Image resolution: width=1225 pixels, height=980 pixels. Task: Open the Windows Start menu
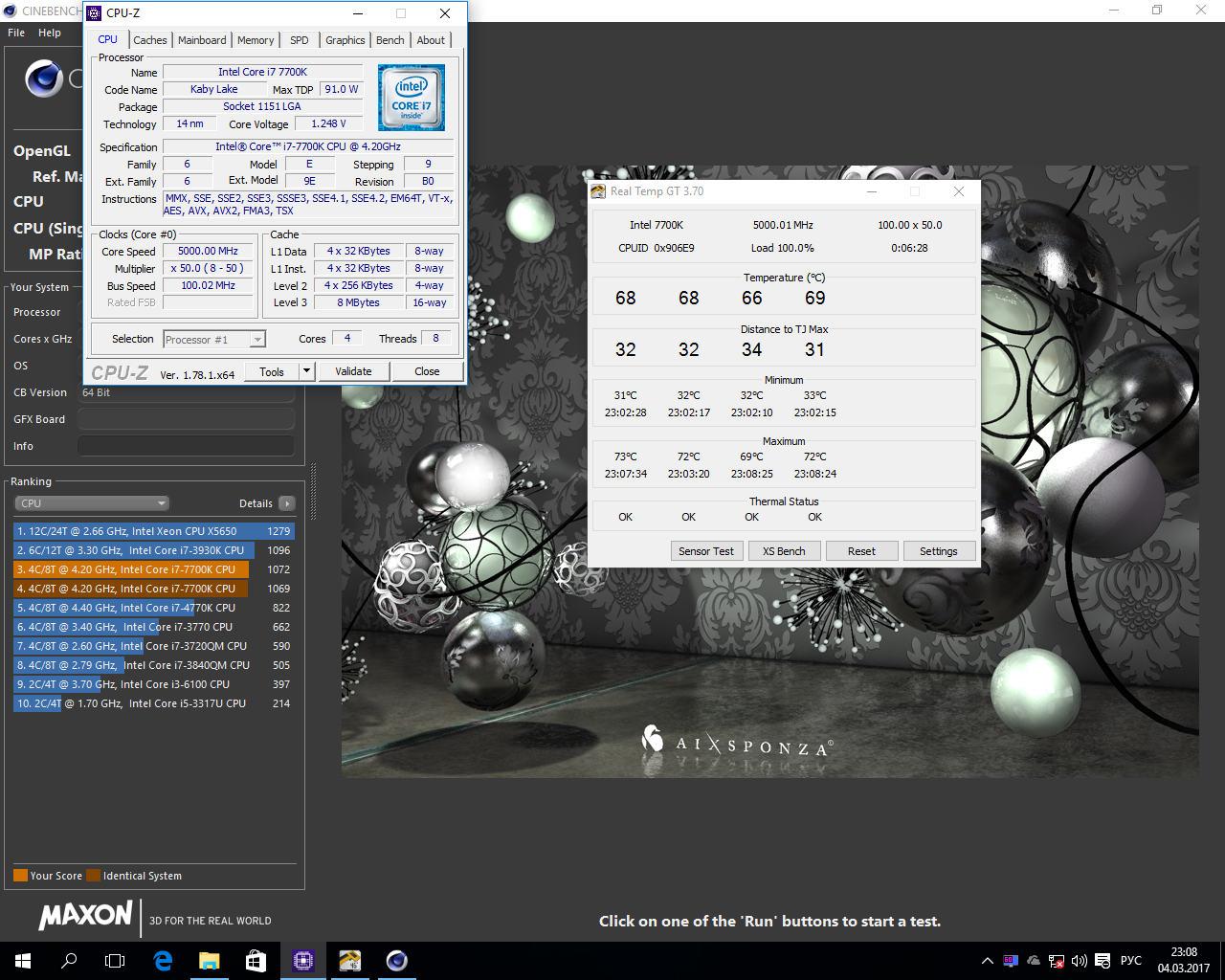coord(23,961)
